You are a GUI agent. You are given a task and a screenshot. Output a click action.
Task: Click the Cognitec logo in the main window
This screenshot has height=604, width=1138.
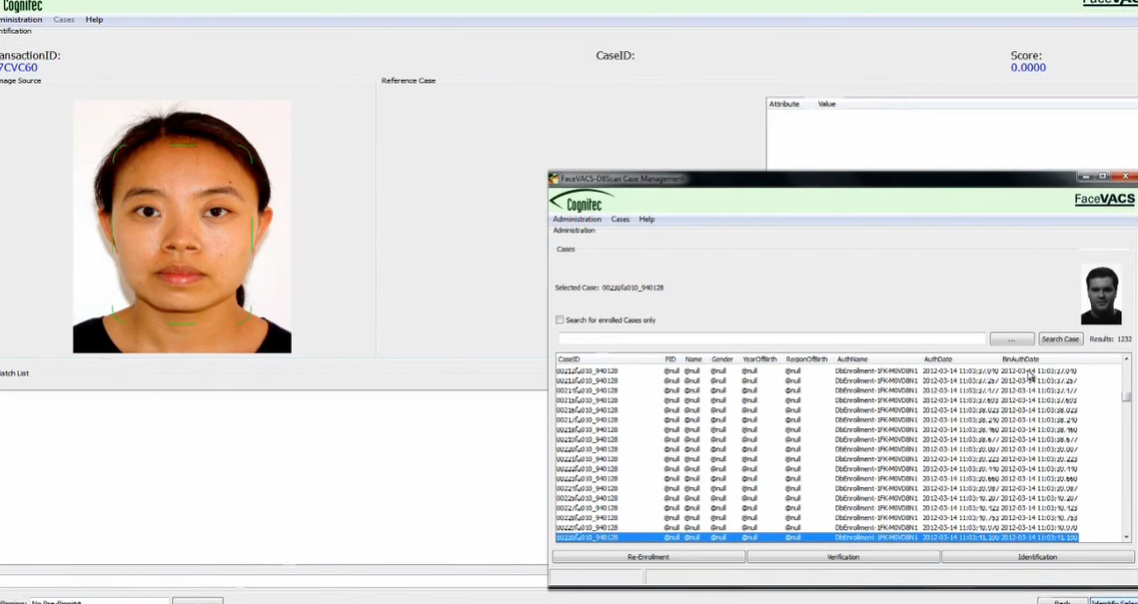(22, 5)
